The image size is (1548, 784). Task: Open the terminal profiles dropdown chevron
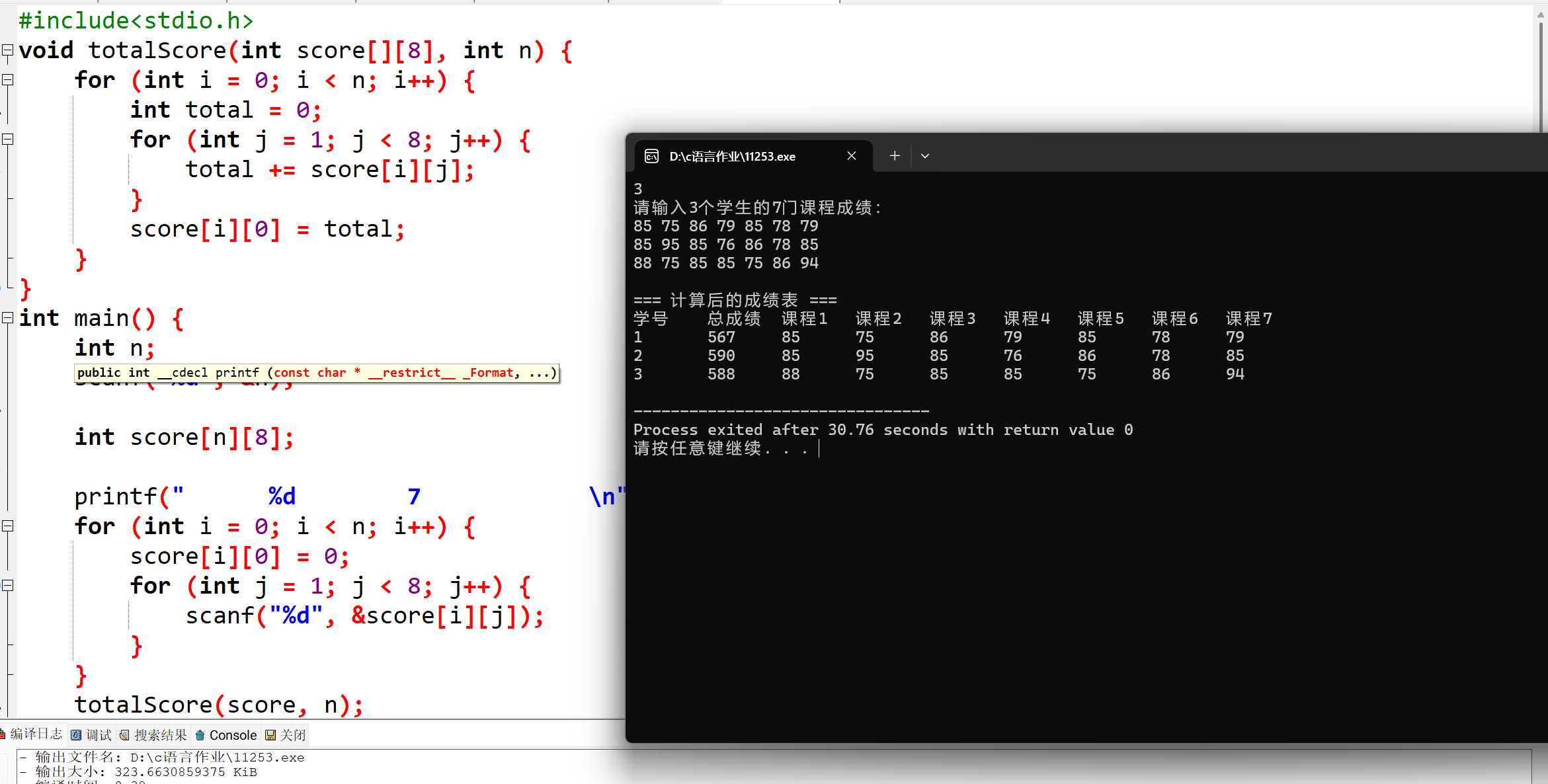click(925, 156)
